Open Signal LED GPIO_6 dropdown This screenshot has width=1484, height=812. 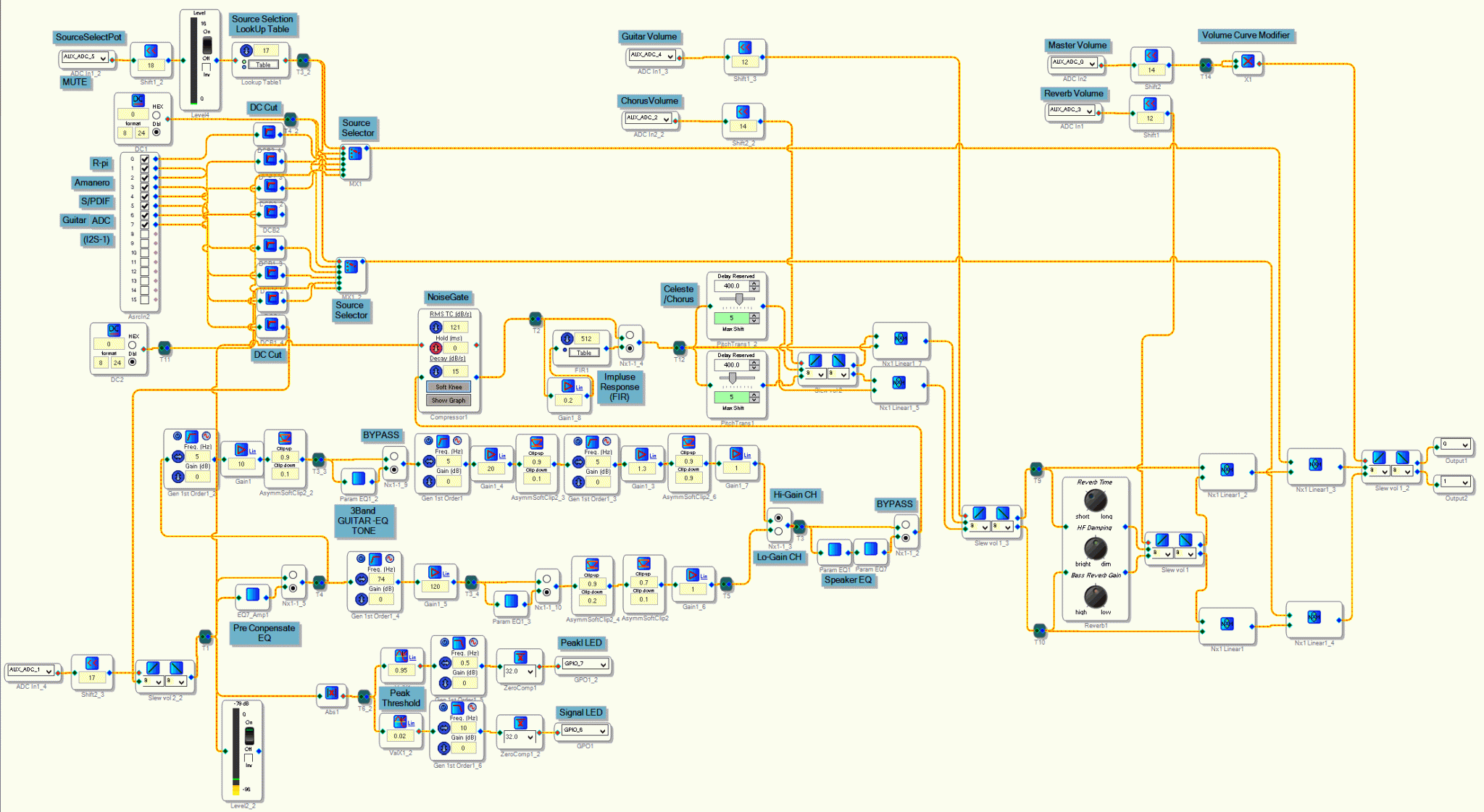[584, 730]
